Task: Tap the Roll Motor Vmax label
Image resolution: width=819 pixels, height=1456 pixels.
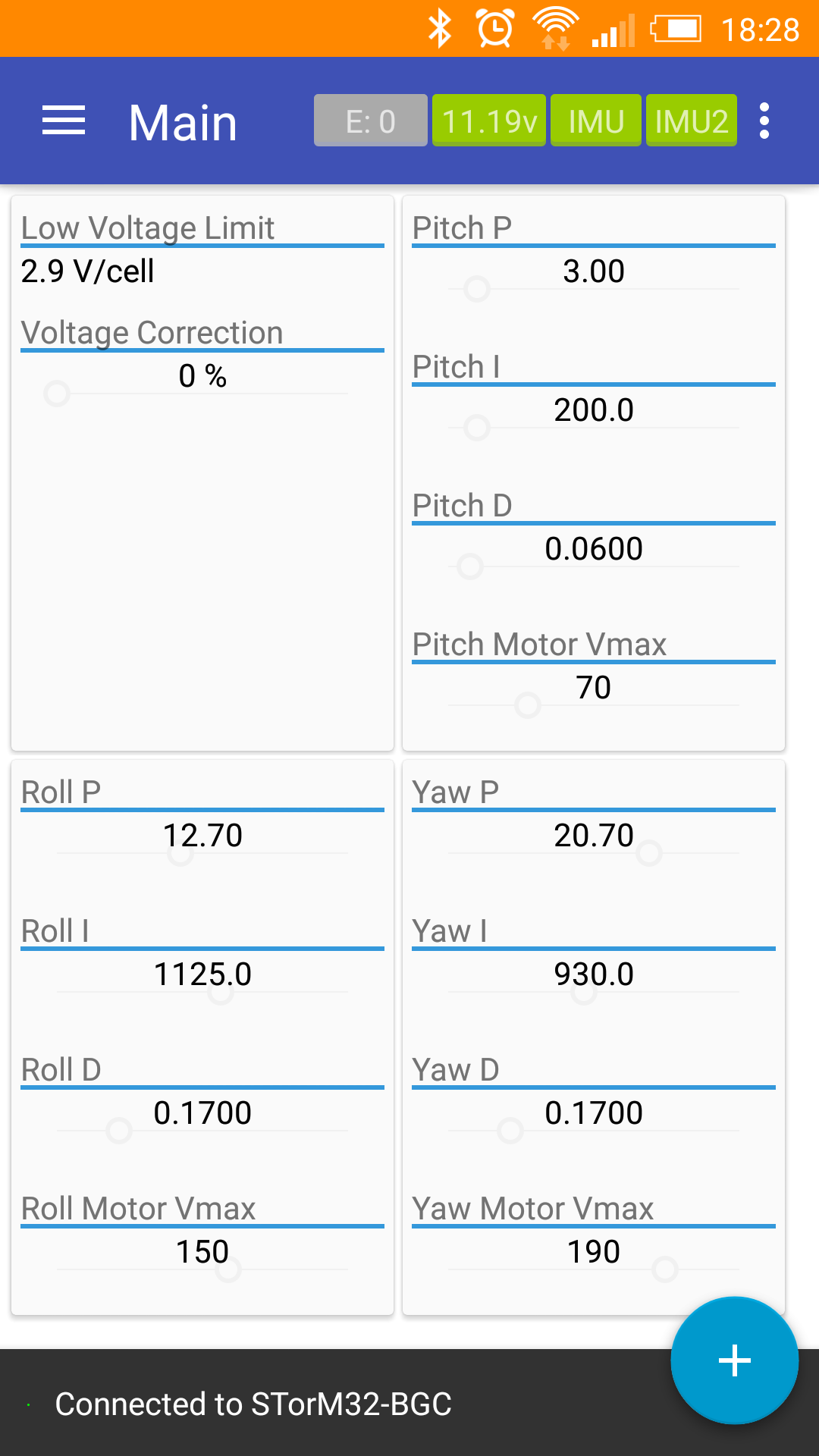Action: tap(139, 1209)
